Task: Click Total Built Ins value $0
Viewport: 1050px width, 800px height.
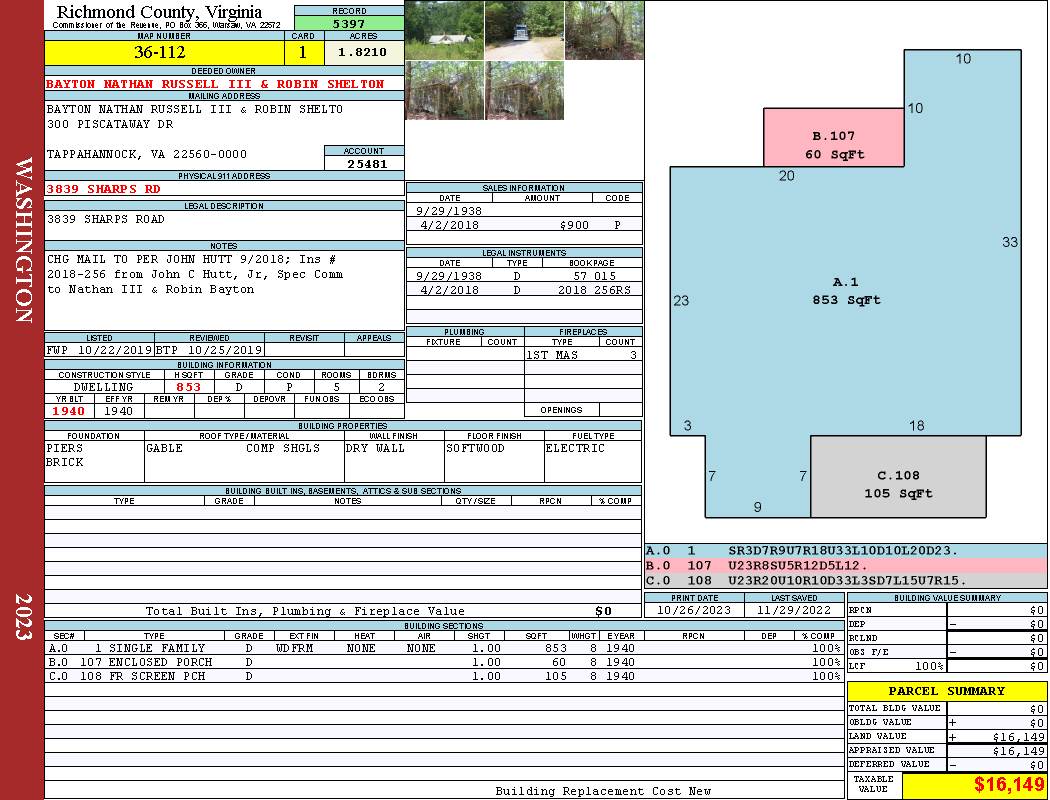Action: pyautogui.click(x=603, y=611)
